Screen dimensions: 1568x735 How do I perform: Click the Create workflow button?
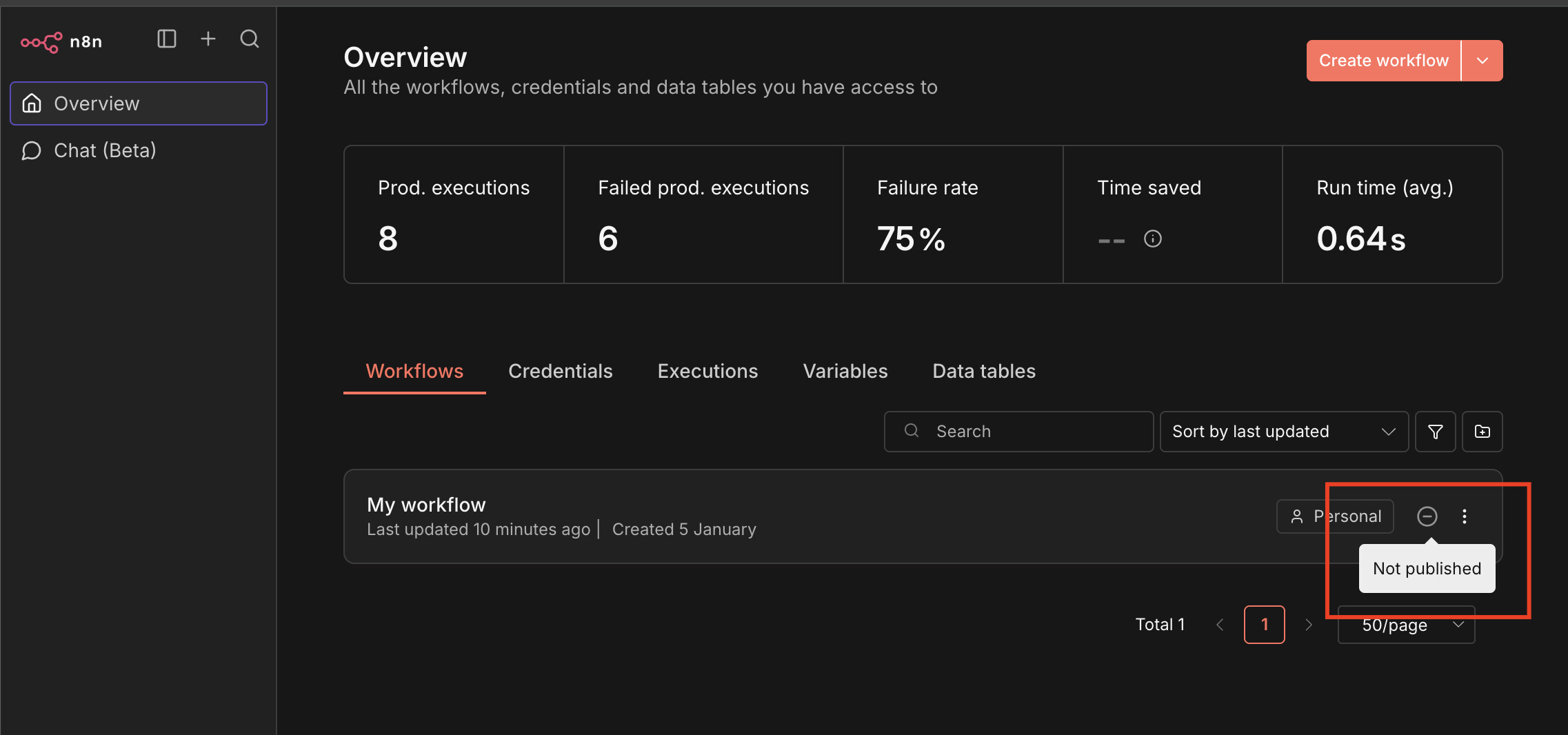(1383, 61)
